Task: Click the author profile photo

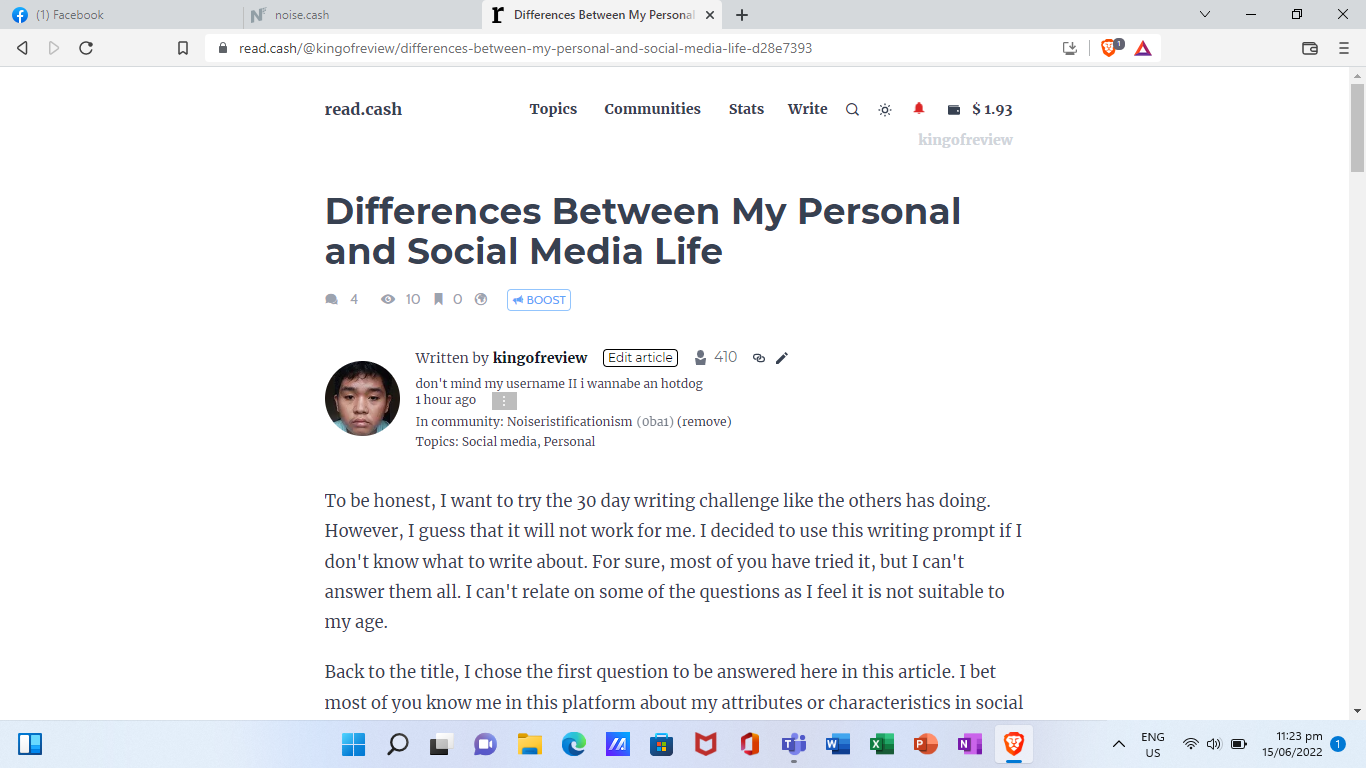Action: (x=362, y=398)
